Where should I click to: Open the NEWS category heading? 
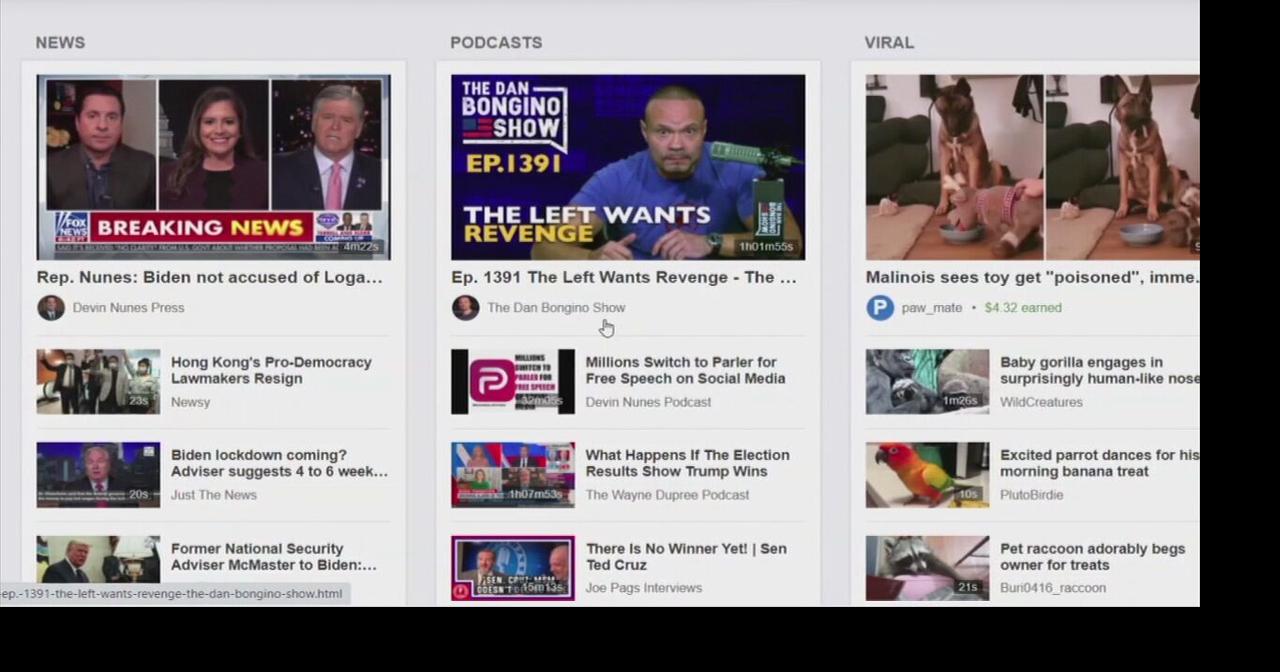tap(60, 43)
